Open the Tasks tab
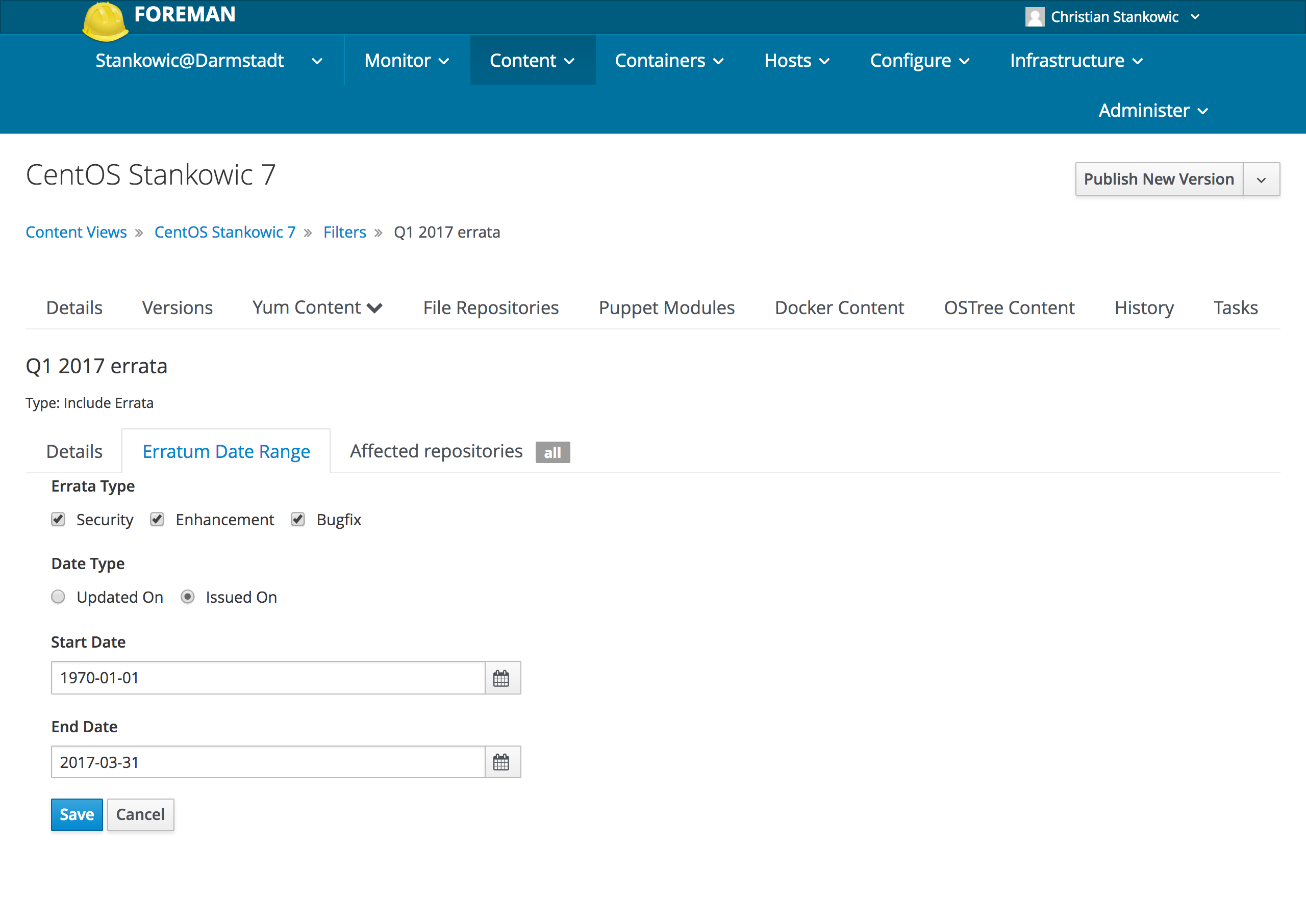This screenshot has width=1306, height=924. pyautogui.click(x=1236, y=307)
